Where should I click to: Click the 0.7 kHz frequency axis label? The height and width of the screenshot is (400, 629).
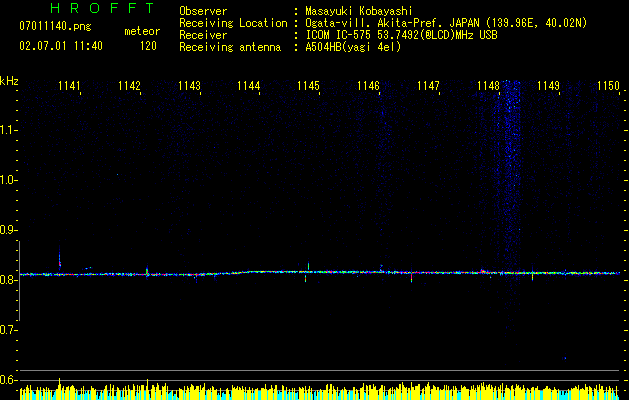click(8, 330)
